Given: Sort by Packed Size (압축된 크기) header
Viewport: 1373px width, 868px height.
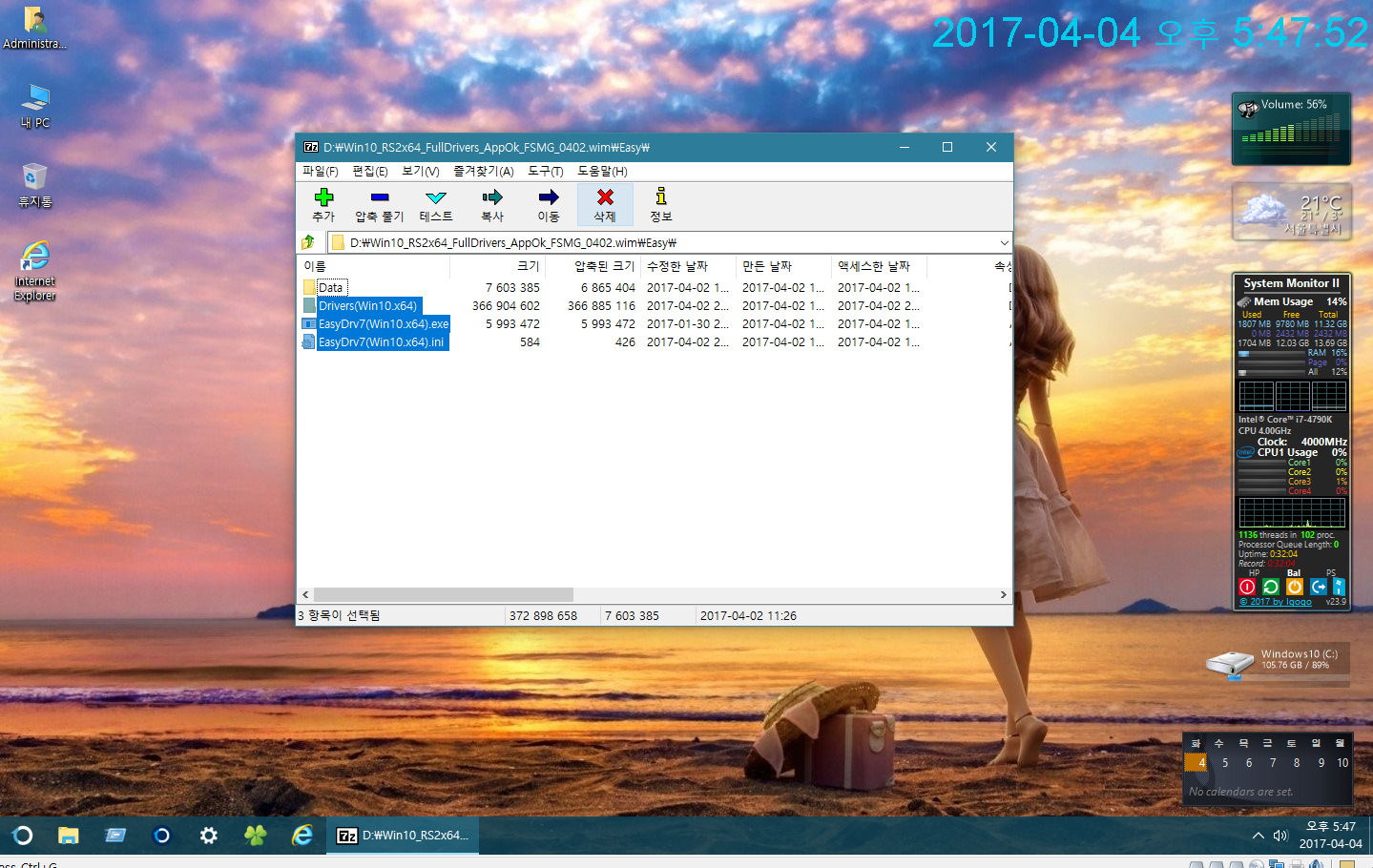Looking at the screenshot, I should coord(593,266).
